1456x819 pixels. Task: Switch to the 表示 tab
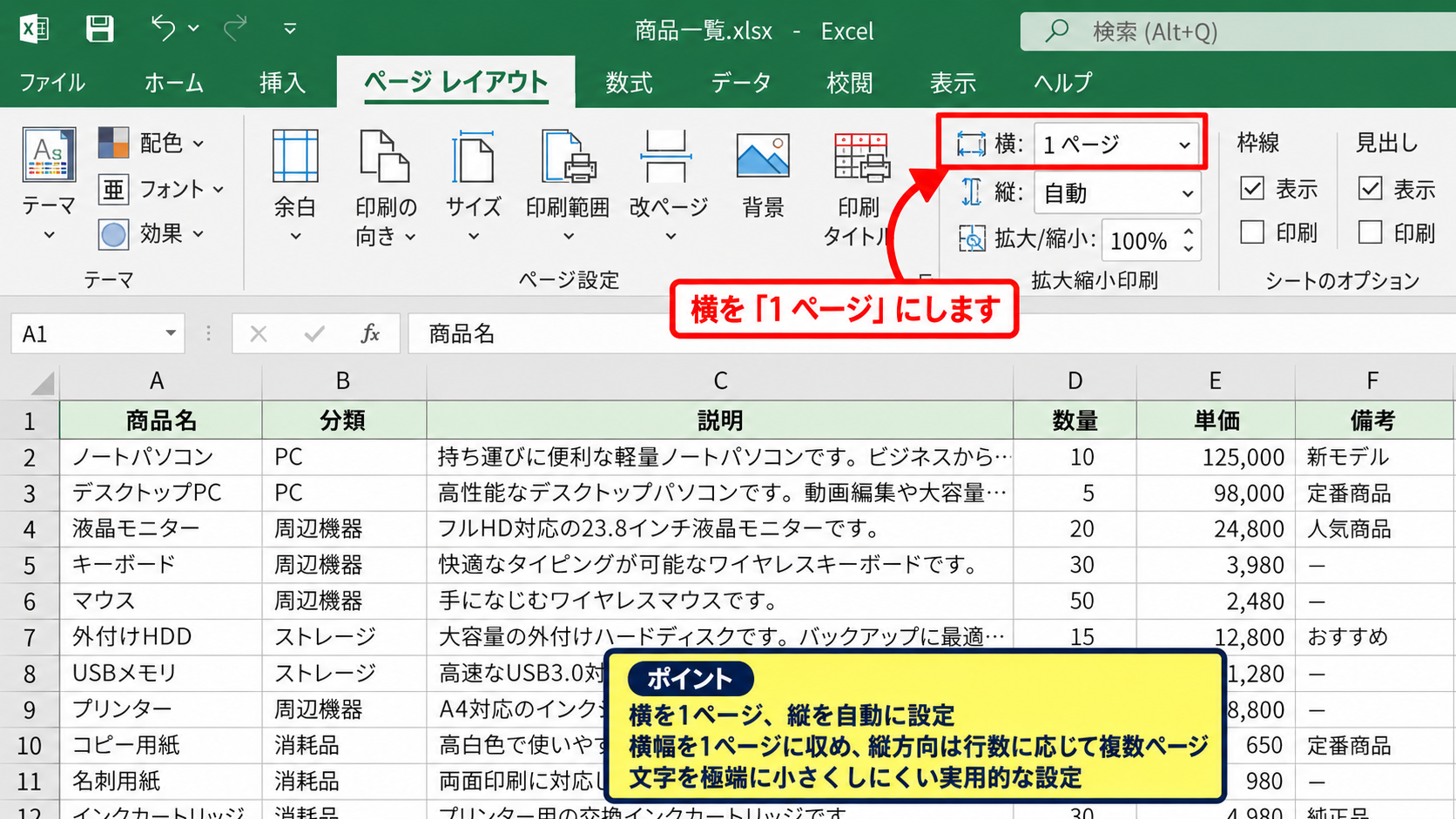953,83
